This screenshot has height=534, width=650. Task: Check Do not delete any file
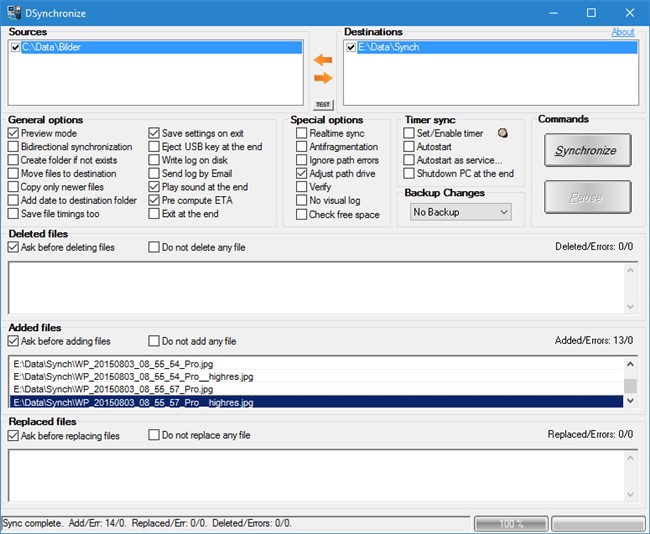pyautogui.click(x=154, y=247)
